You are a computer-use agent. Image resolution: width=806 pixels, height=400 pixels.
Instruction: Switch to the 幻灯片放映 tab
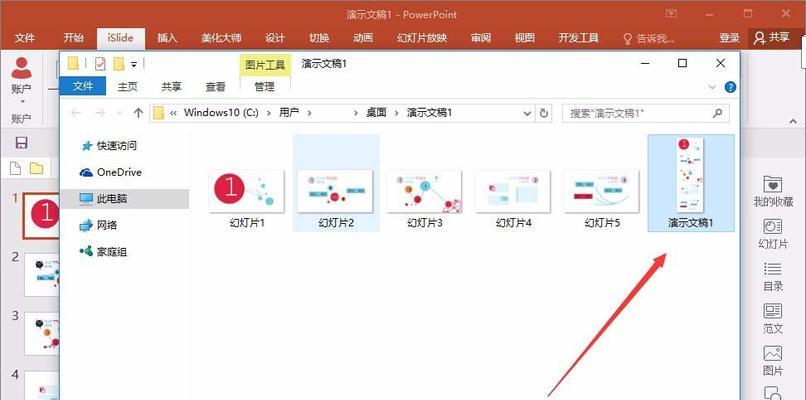422,38
